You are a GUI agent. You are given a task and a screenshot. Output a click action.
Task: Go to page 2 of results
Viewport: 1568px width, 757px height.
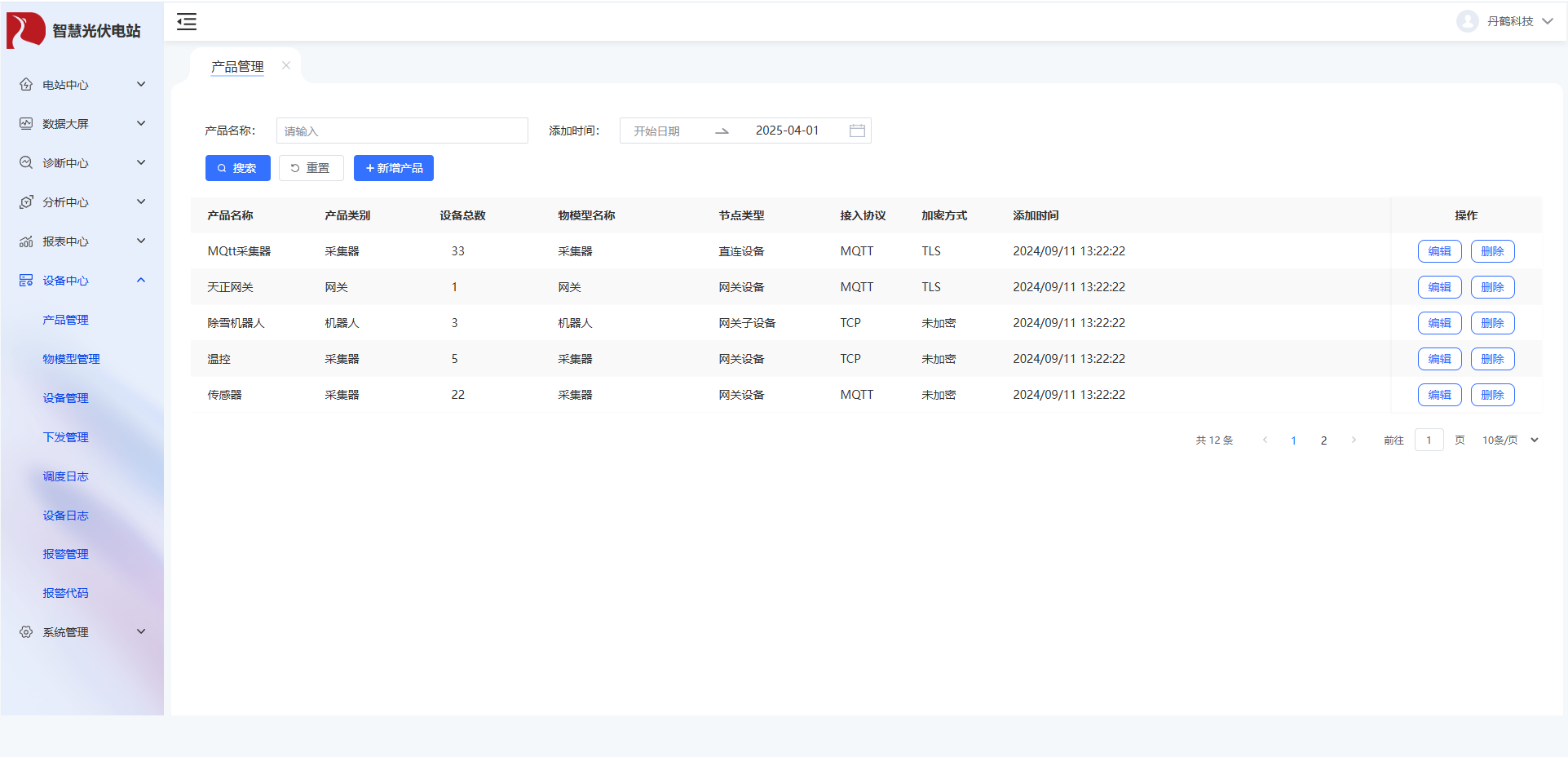pos(1323,440)
